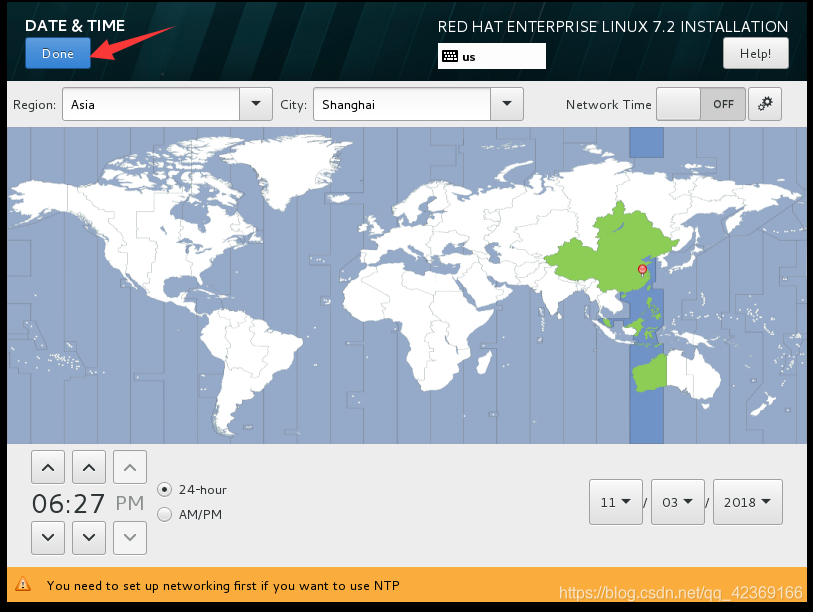This screenshot has width=813, height=612.
Task: Decrease the minutes with down arrow
Action: 89,538
